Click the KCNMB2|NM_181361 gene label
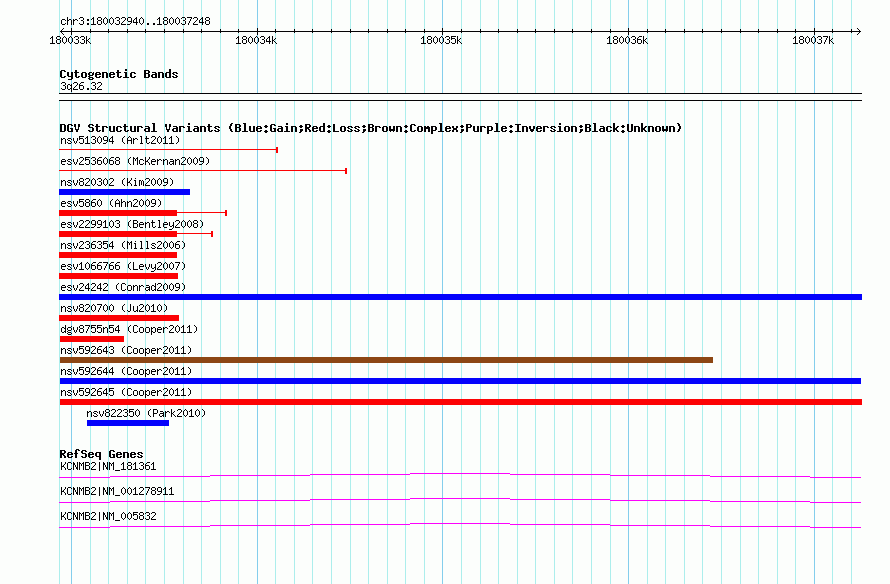The image size is (890, 584). click(108, 467)
